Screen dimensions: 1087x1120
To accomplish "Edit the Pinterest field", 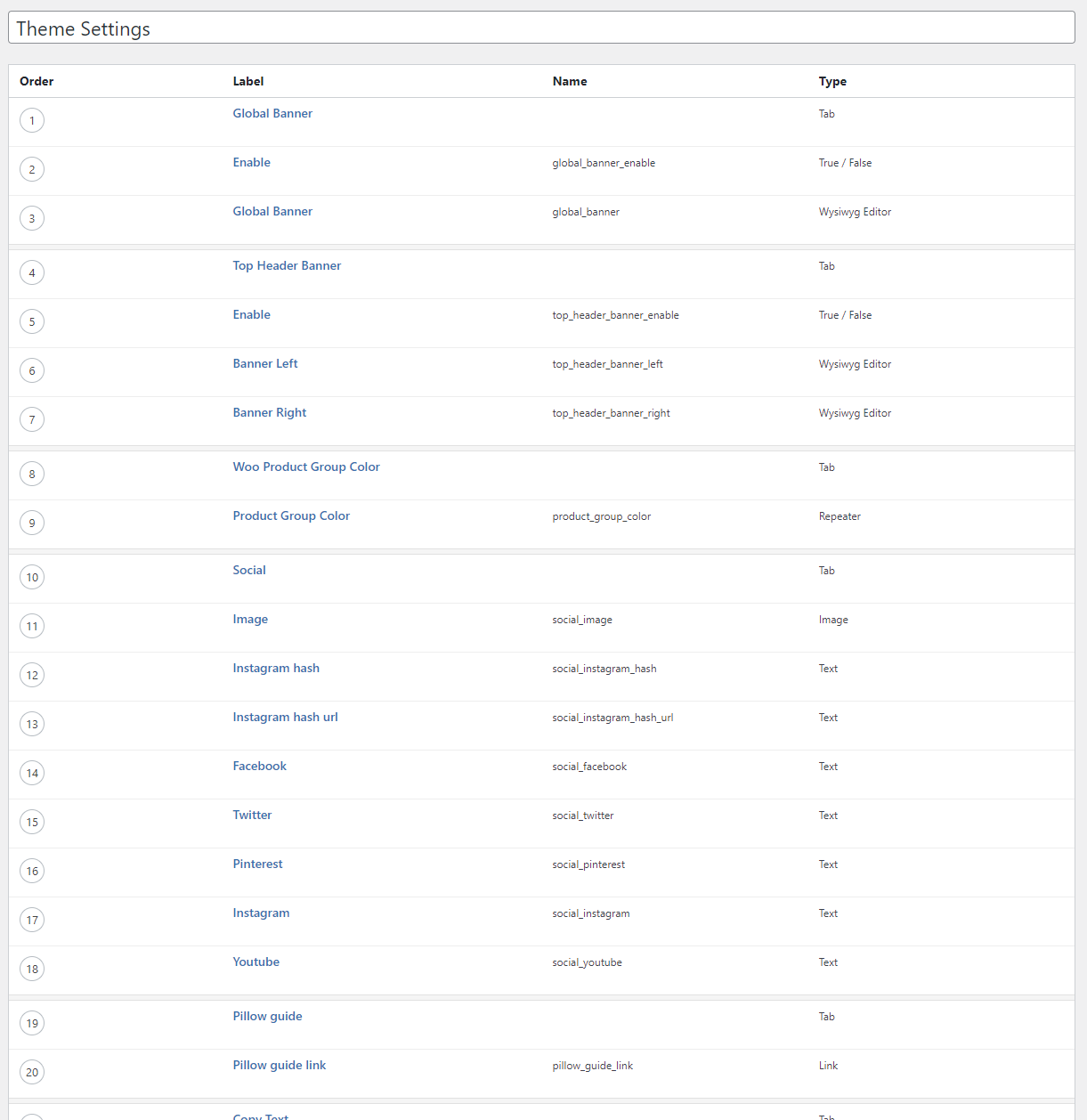I will 257,864.
